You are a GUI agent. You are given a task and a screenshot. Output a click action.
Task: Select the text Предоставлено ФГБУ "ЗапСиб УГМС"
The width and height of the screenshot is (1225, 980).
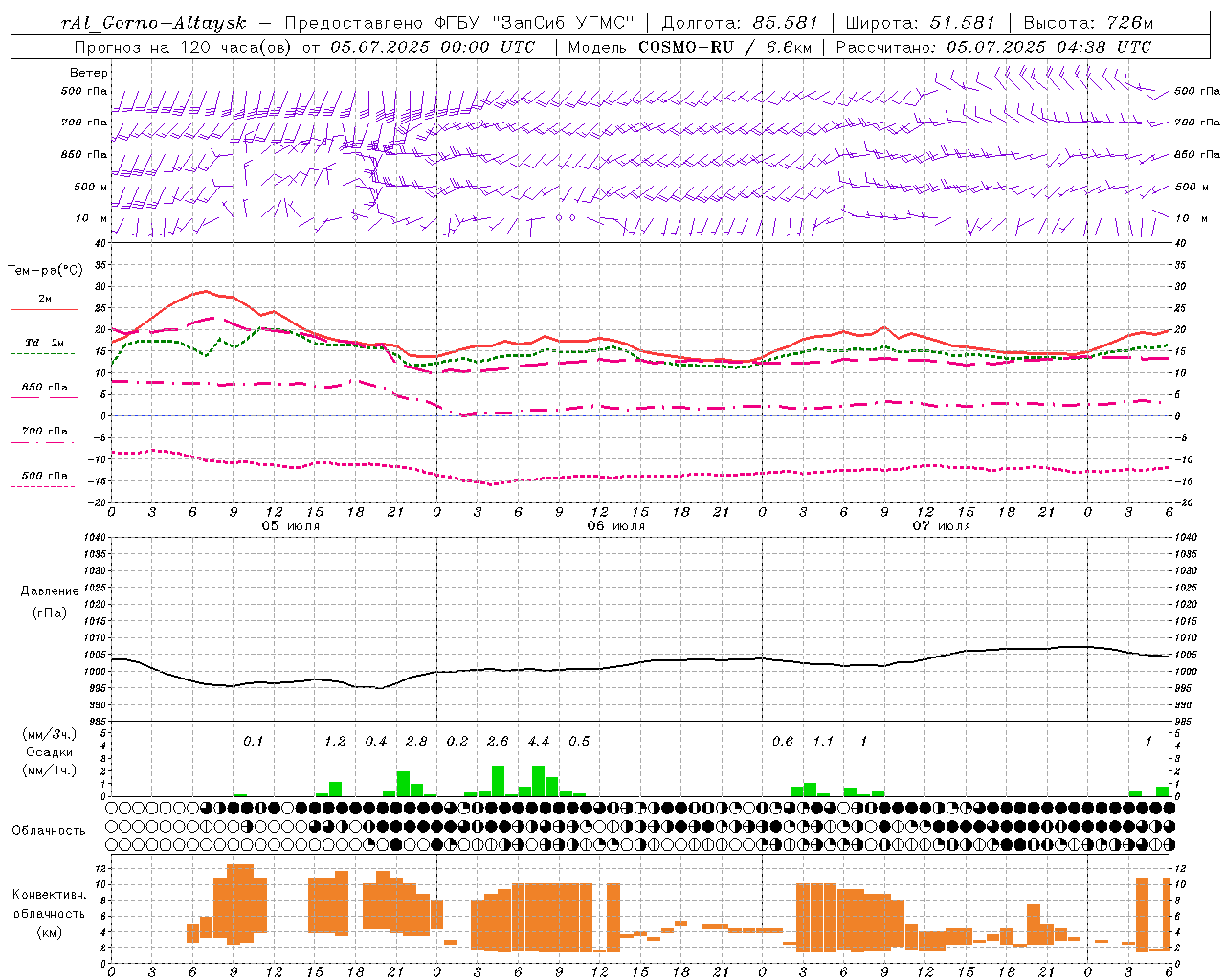[460, 24]
